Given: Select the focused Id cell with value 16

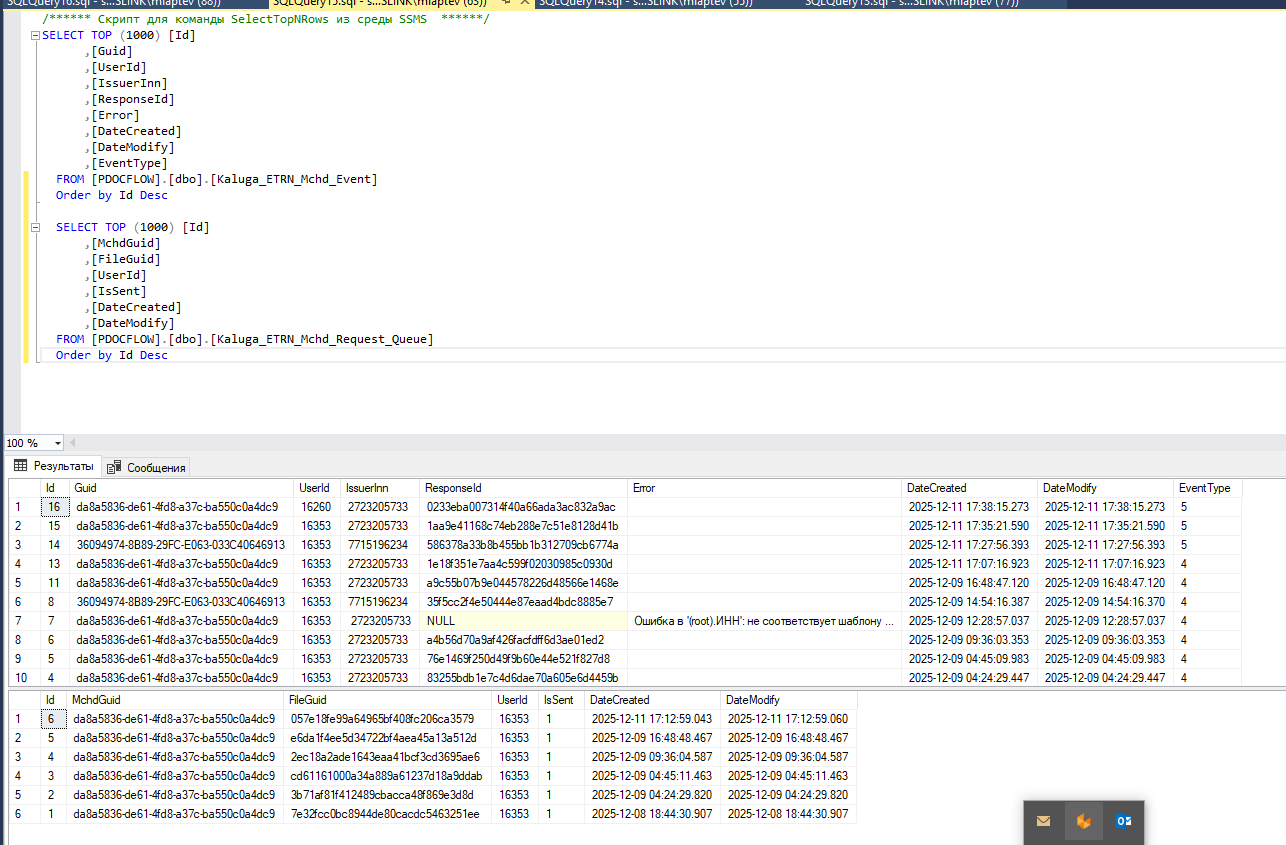Looking at the screenshot, I should (x=55, y=507).
